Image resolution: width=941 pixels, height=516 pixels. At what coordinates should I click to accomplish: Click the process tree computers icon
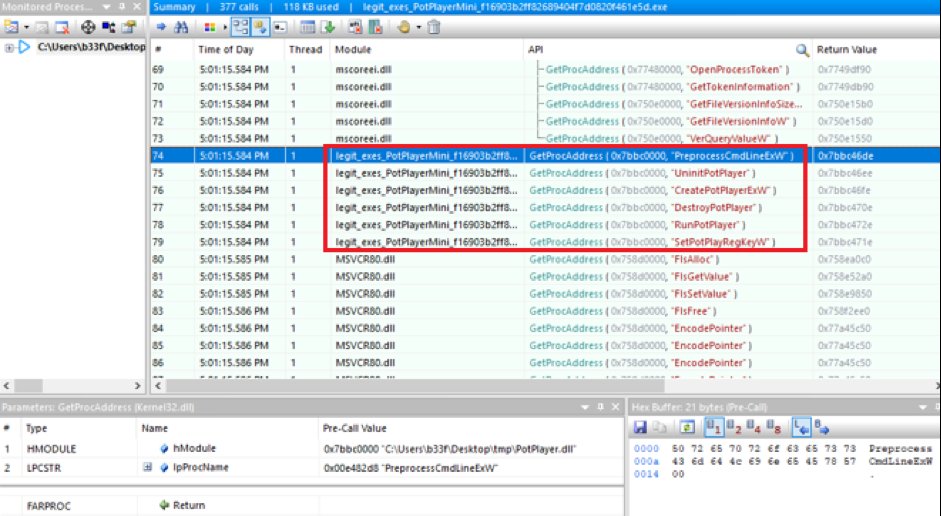coord(109,27)
